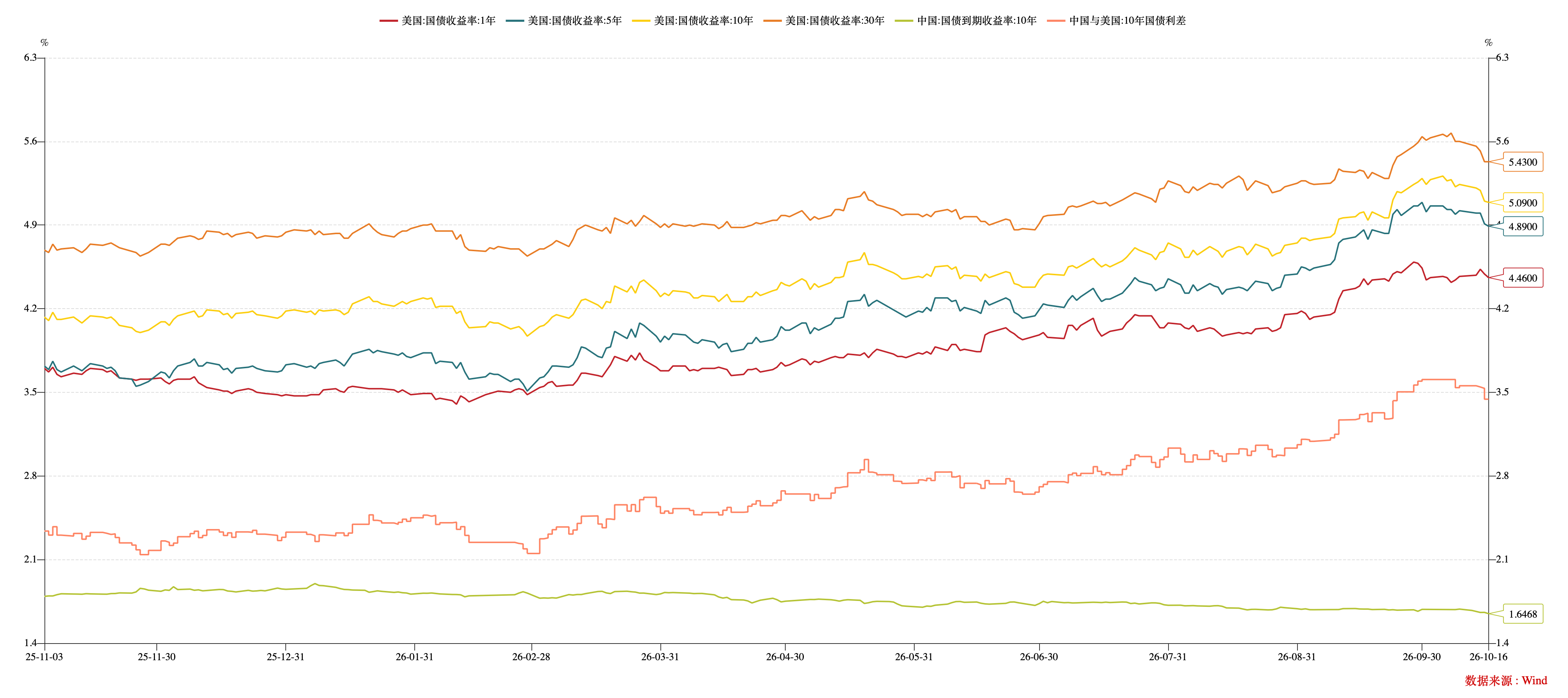
Task: Click the 25-11-30 date axis label
Action: coord(156,657)
